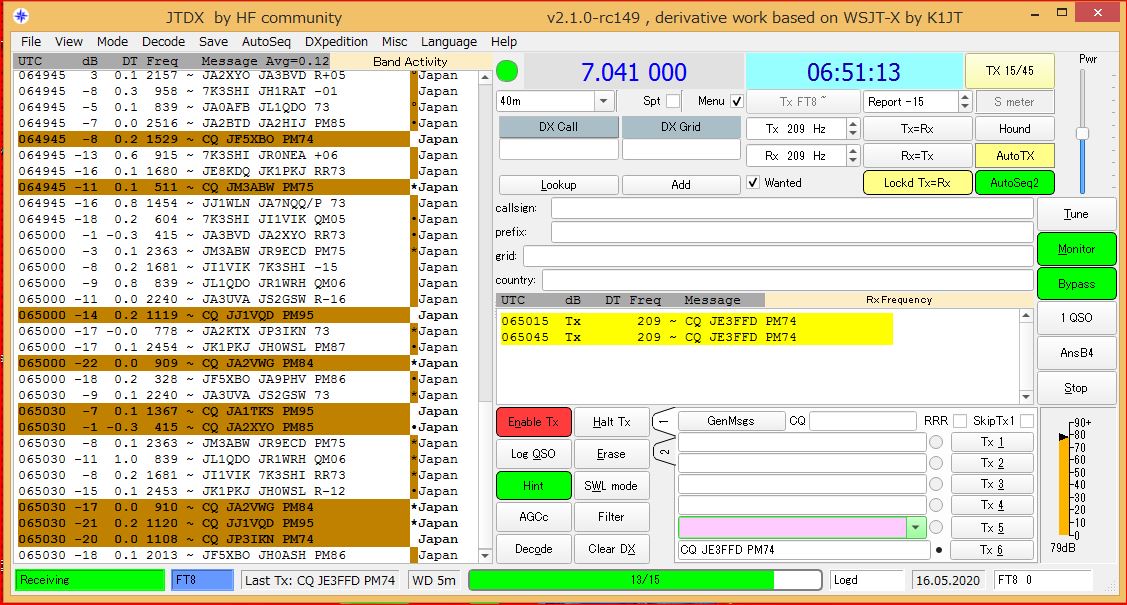Click into the DX Call input field

point(557,149)
